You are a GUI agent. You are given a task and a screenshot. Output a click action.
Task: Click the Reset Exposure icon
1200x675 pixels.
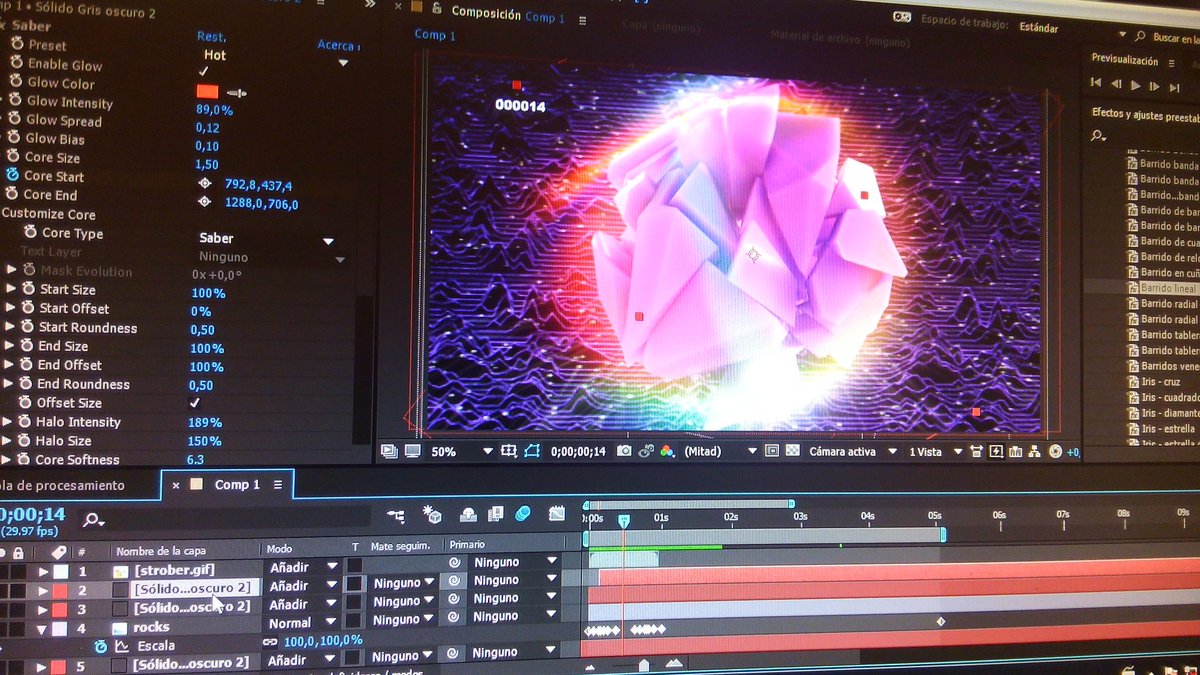[1055, 452]
